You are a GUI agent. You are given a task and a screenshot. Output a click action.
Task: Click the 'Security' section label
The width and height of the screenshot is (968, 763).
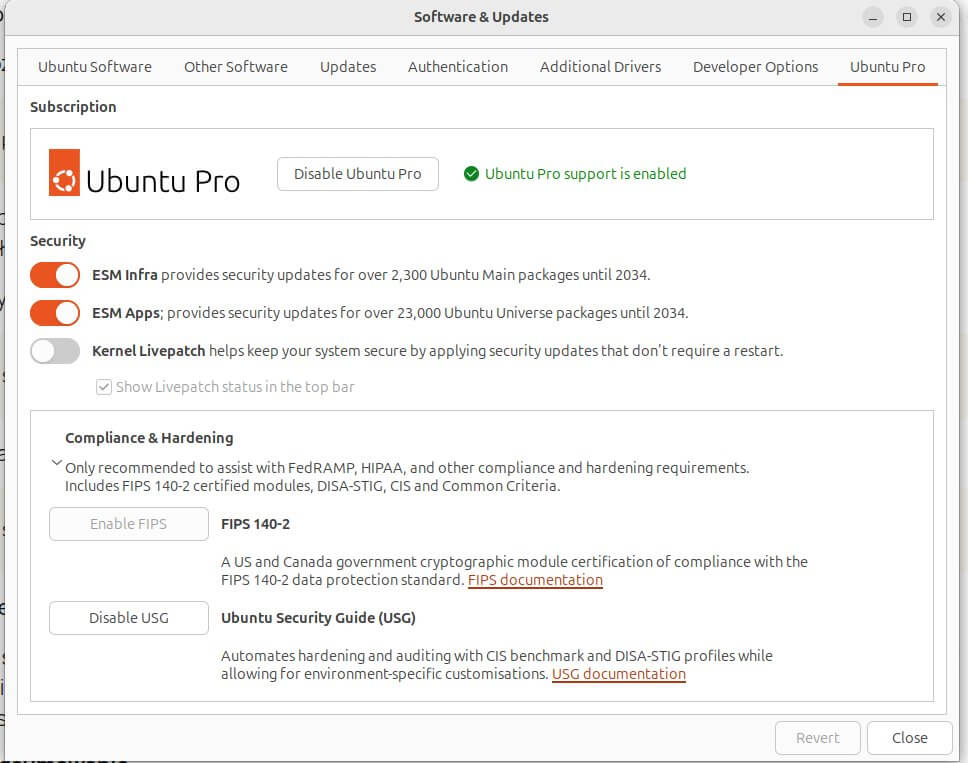57,241
